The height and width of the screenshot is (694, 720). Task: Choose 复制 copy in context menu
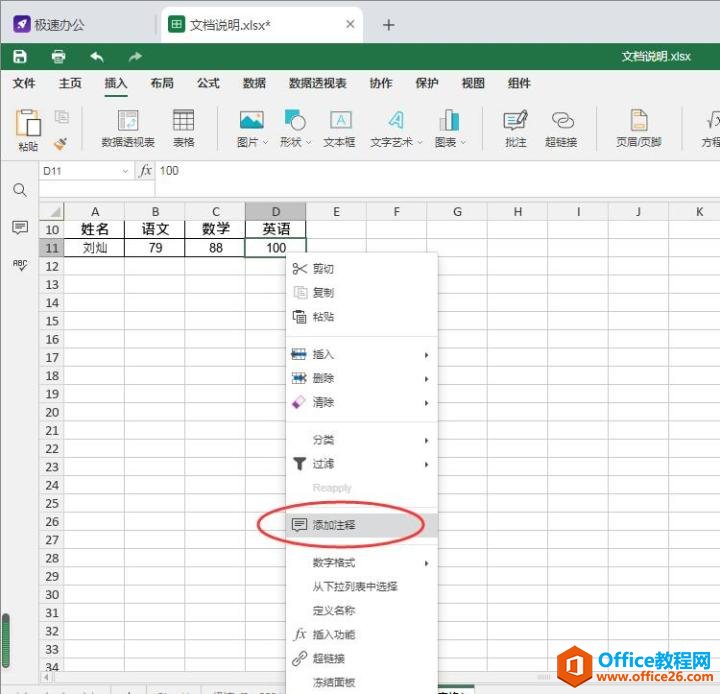click(362, 293)
